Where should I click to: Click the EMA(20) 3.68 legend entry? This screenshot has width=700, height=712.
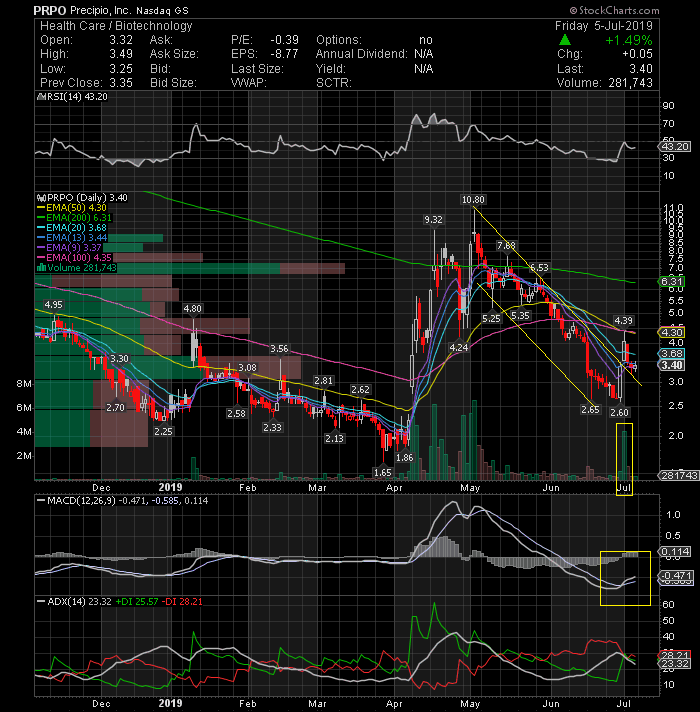coord(72,228)
